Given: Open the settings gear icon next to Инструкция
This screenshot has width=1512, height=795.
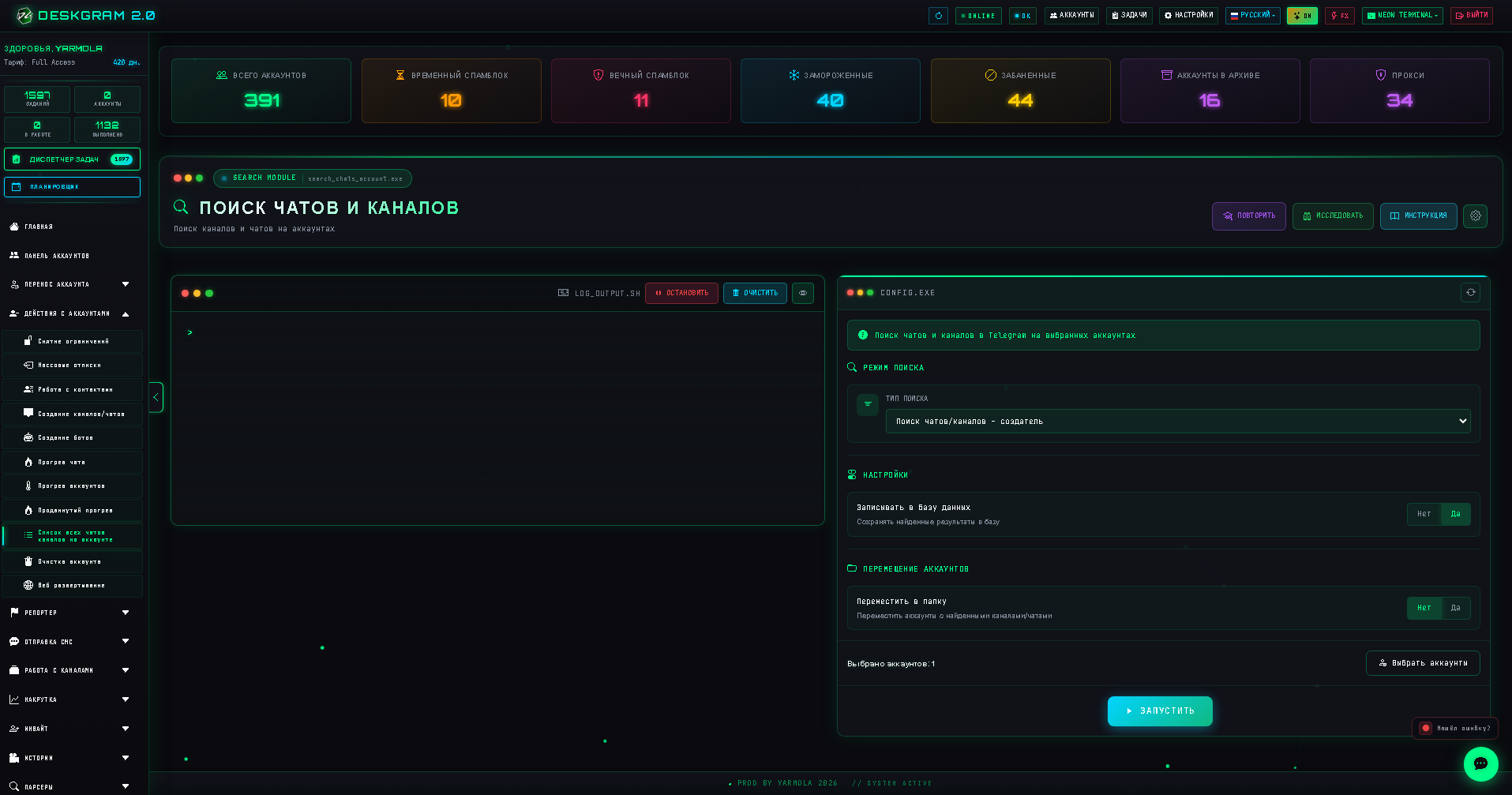Looking at the screenshot, I should click(x=1475, y=216).
